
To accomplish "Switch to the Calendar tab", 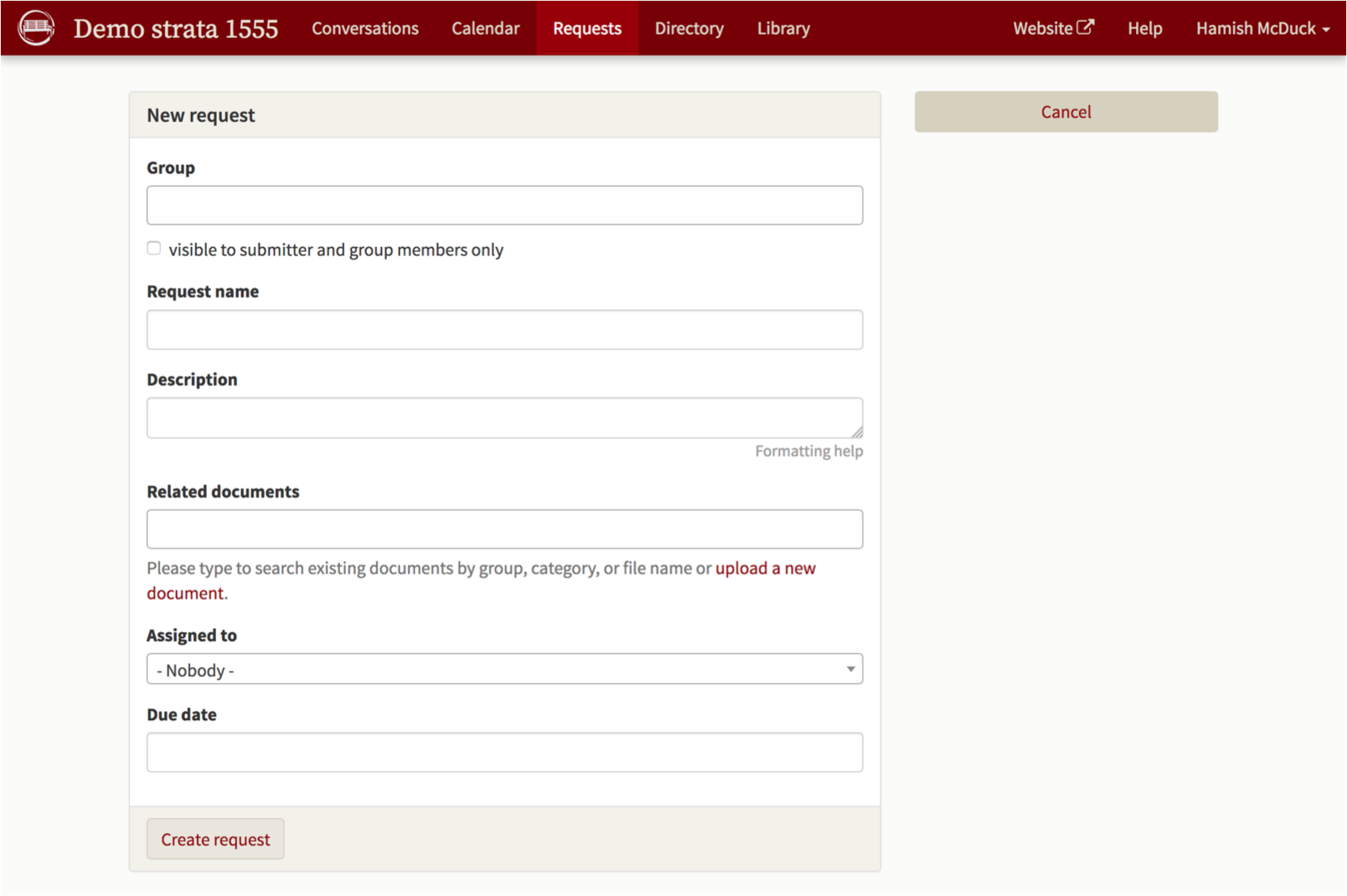I will (x=485, y=28).
